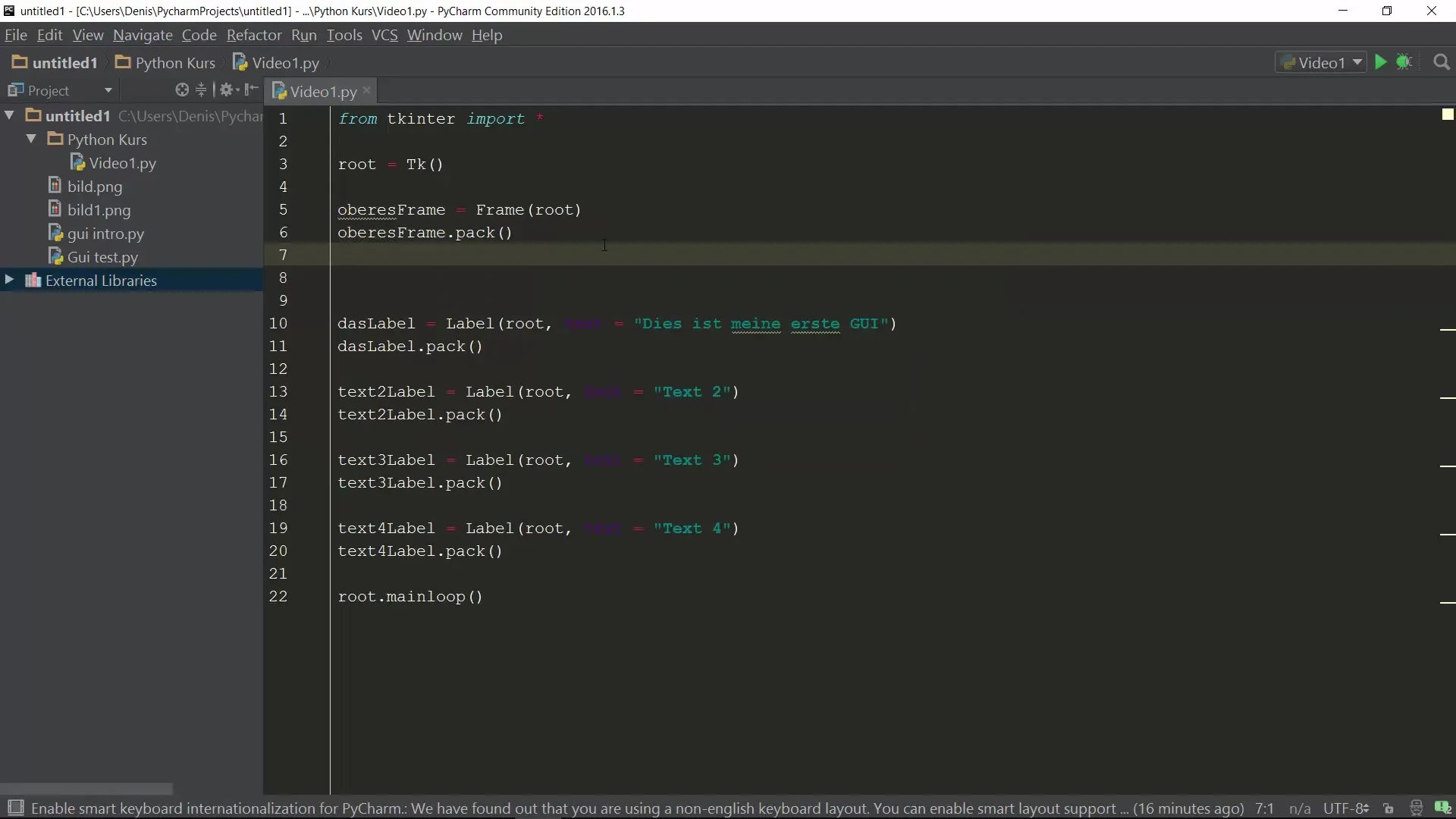
Task: Open the Hector inspector icon in status bar
Action: coord(1416,808)
